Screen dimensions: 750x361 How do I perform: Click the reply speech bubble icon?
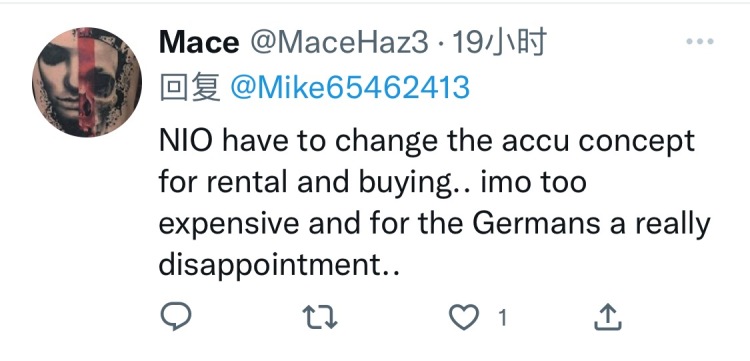176,317
